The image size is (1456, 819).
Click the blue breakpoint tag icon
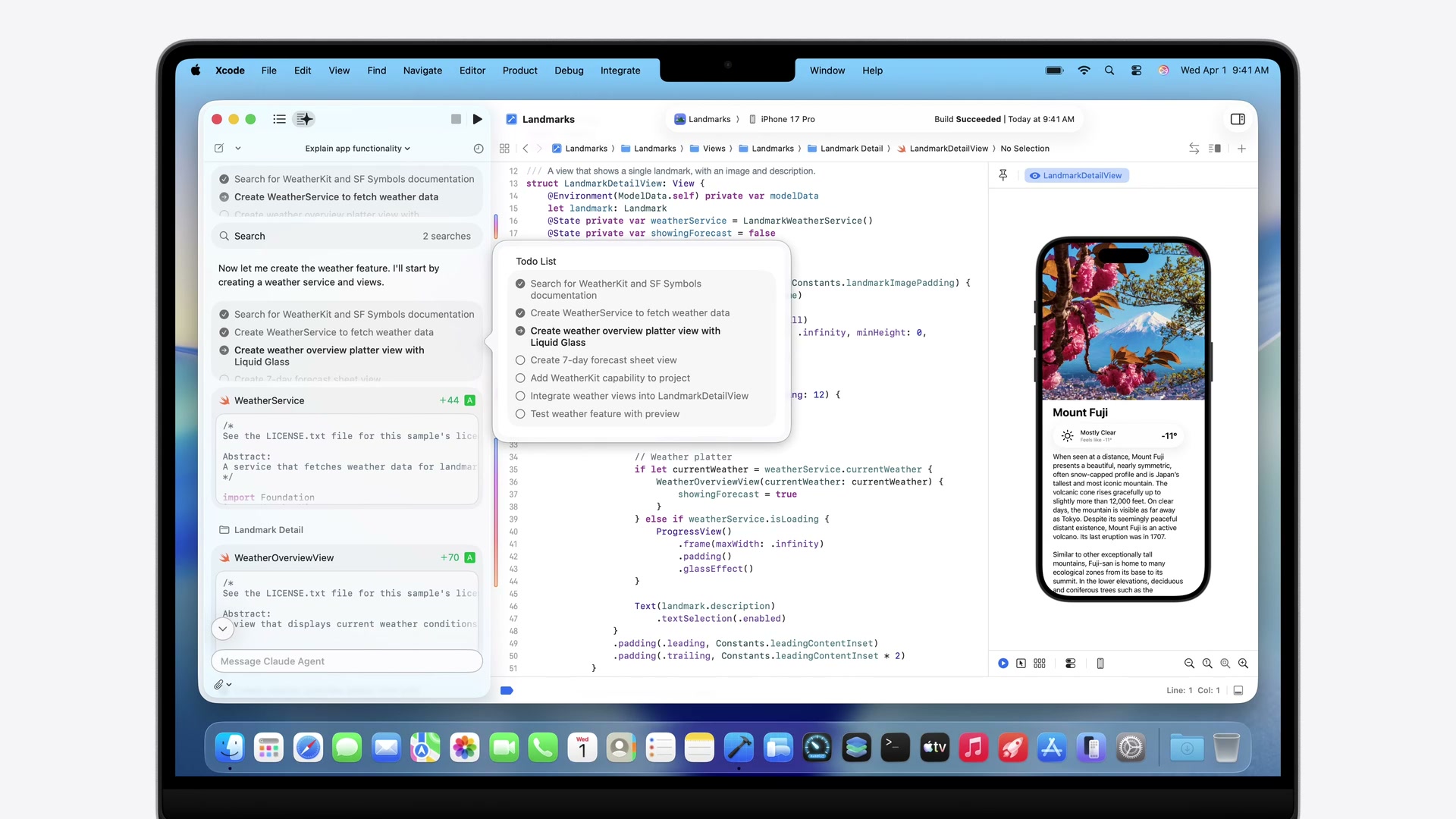[507, 690]
